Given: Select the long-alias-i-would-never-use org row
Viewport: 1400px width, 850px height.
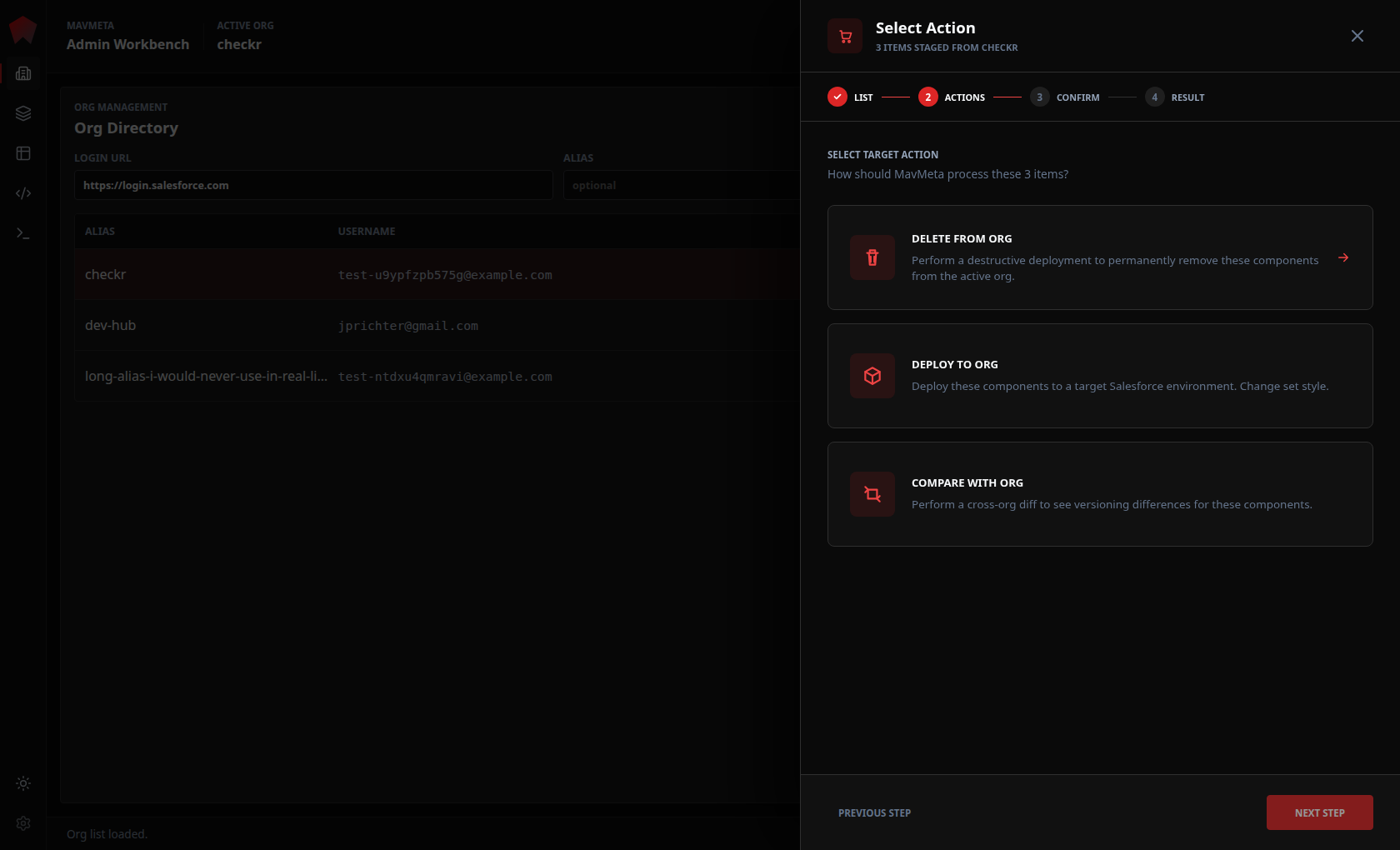Looking at the screenshot, I should (x=437, y=376).
